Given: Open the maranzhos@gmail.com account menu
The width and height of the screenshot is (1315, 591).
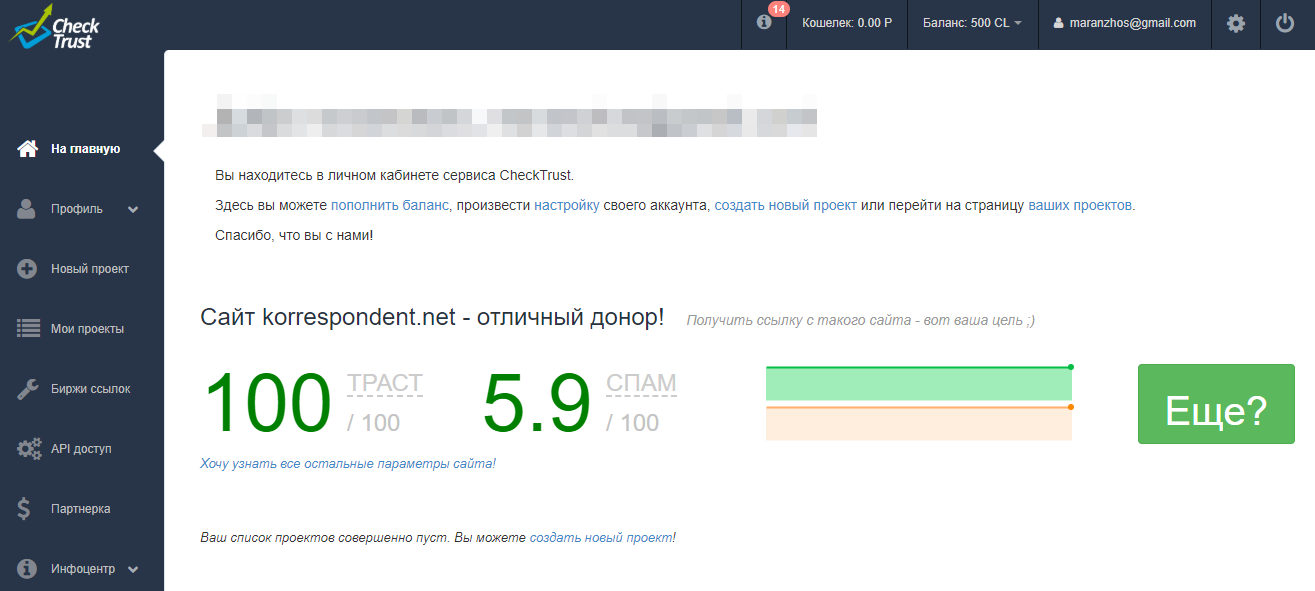Looking at the screenshot, I should click(x=1124, y=23).
